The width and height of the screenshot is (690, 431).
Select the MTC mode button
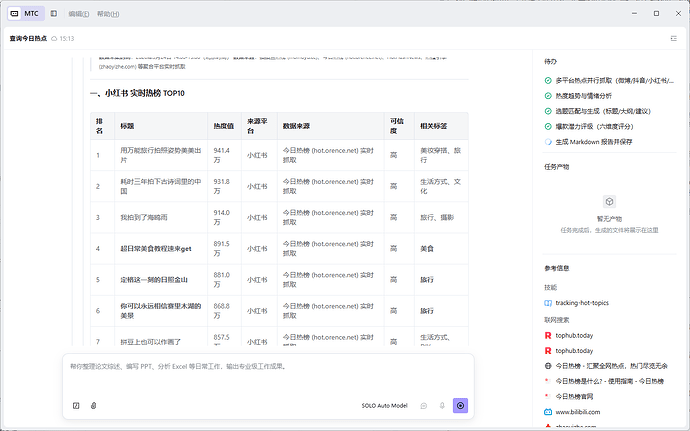[26, 14]
